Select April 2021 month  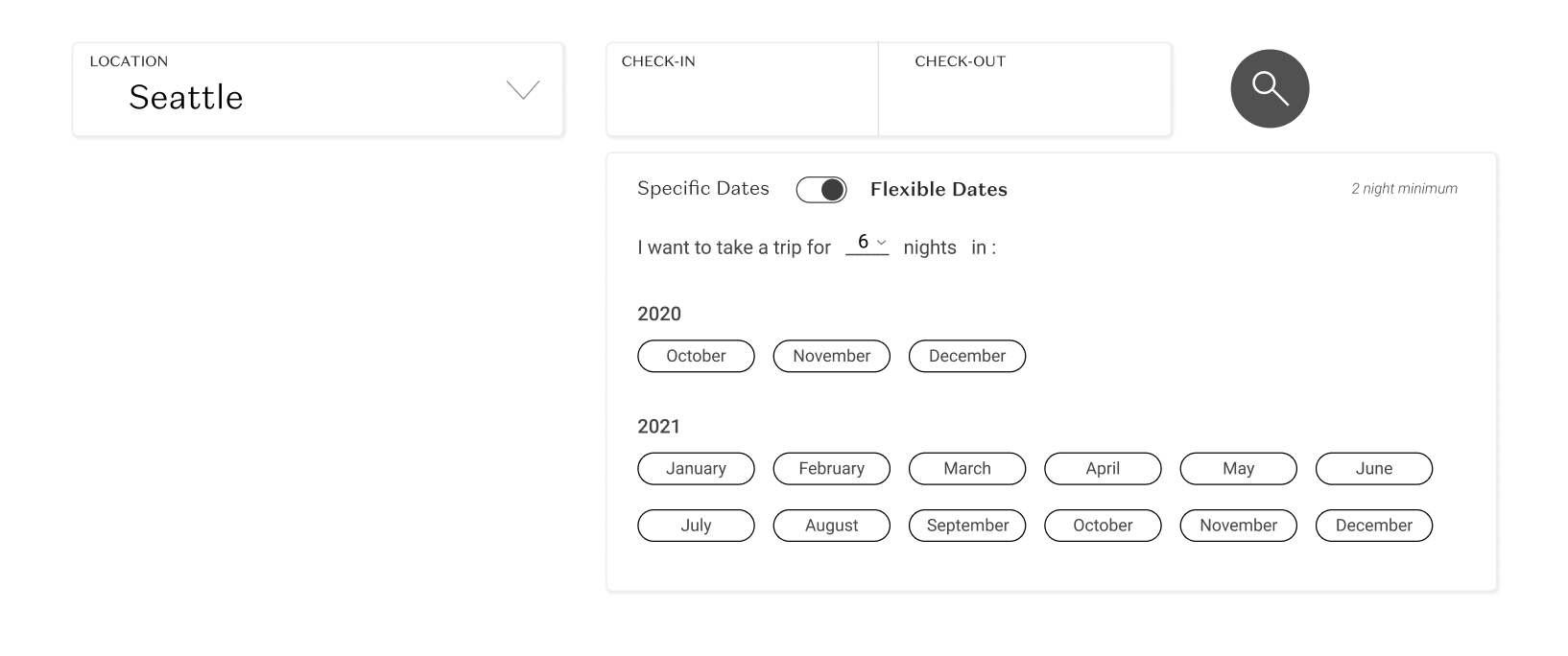click(1103, 469)
